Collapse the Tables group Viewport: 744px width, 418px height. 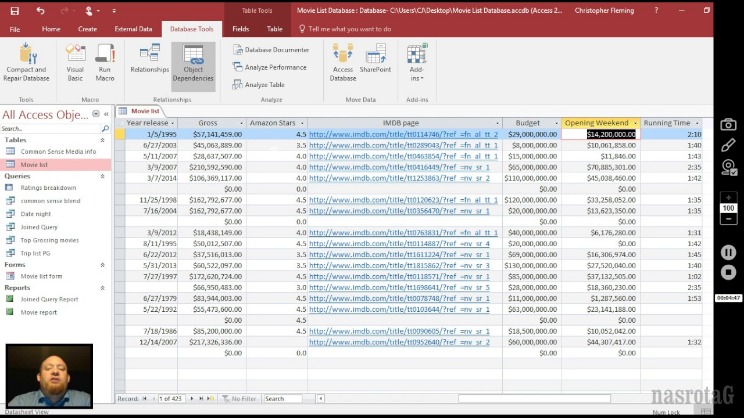click(x=102, y=140)
